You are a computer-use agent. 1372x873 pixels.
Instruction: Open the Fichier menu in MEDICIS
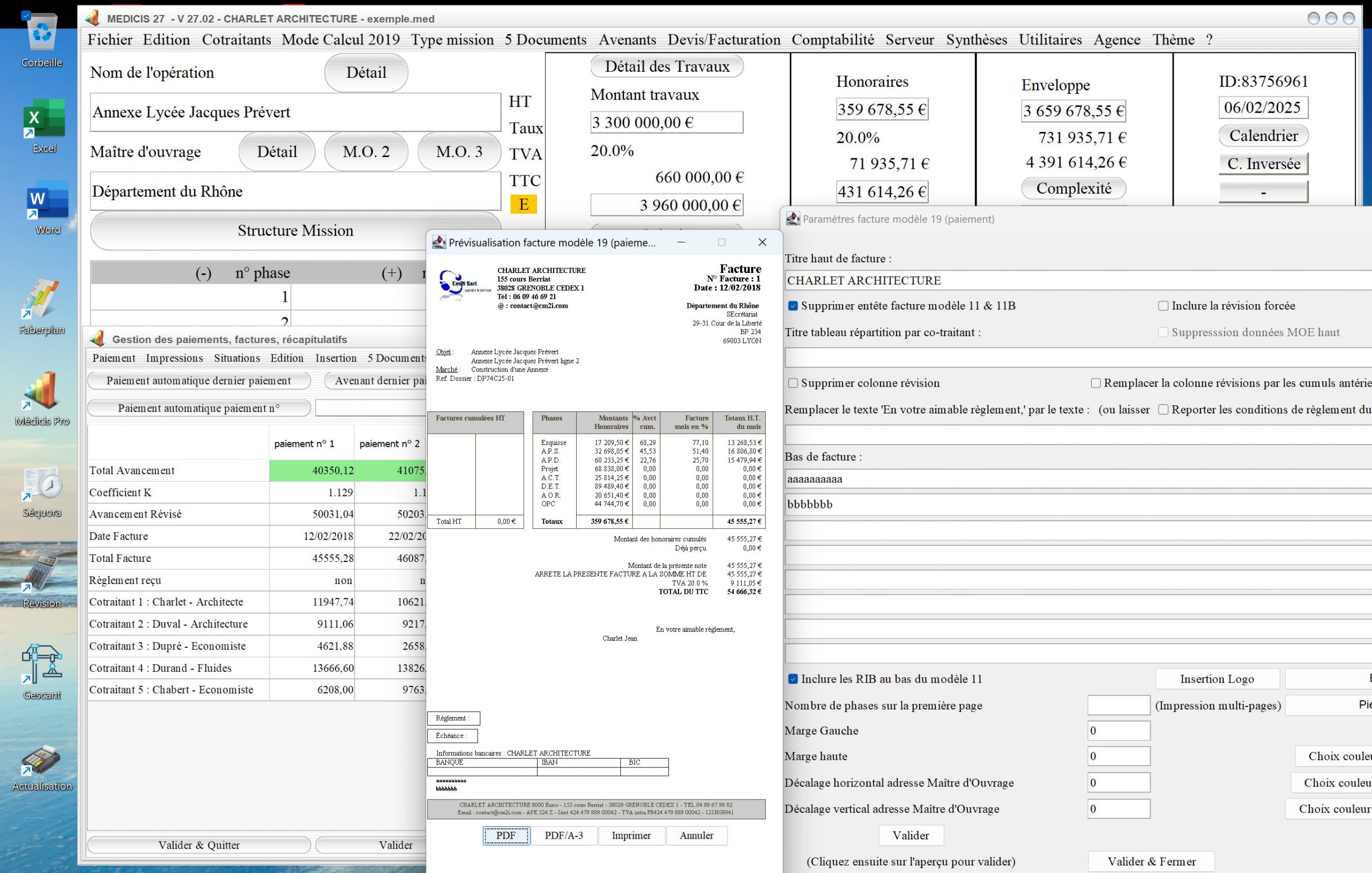click(x=110, y=39)
